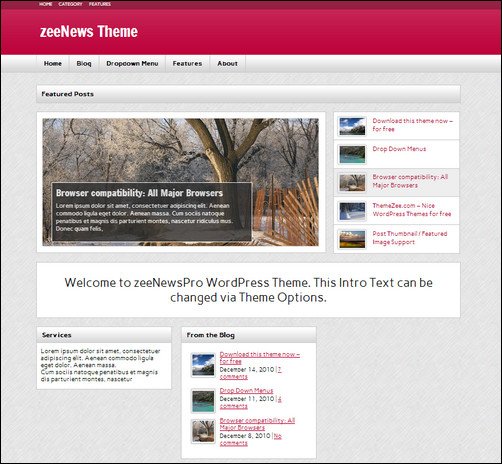Click the blog thumbnail beside 'Drop Down Menus'
The image size is (502, 464).
pyautogui.click(x=203, y=401)
